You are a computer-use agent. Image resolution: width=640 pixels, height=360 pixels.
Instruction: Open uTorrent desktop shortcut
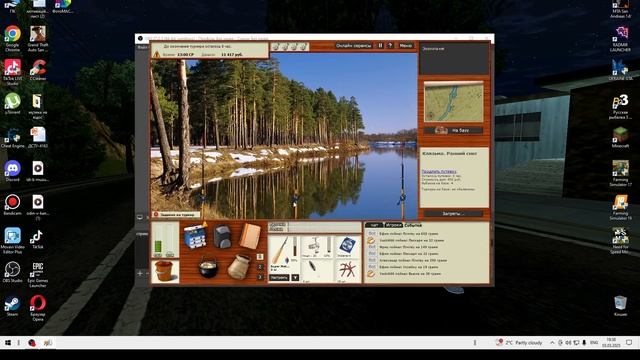[13, 104]
